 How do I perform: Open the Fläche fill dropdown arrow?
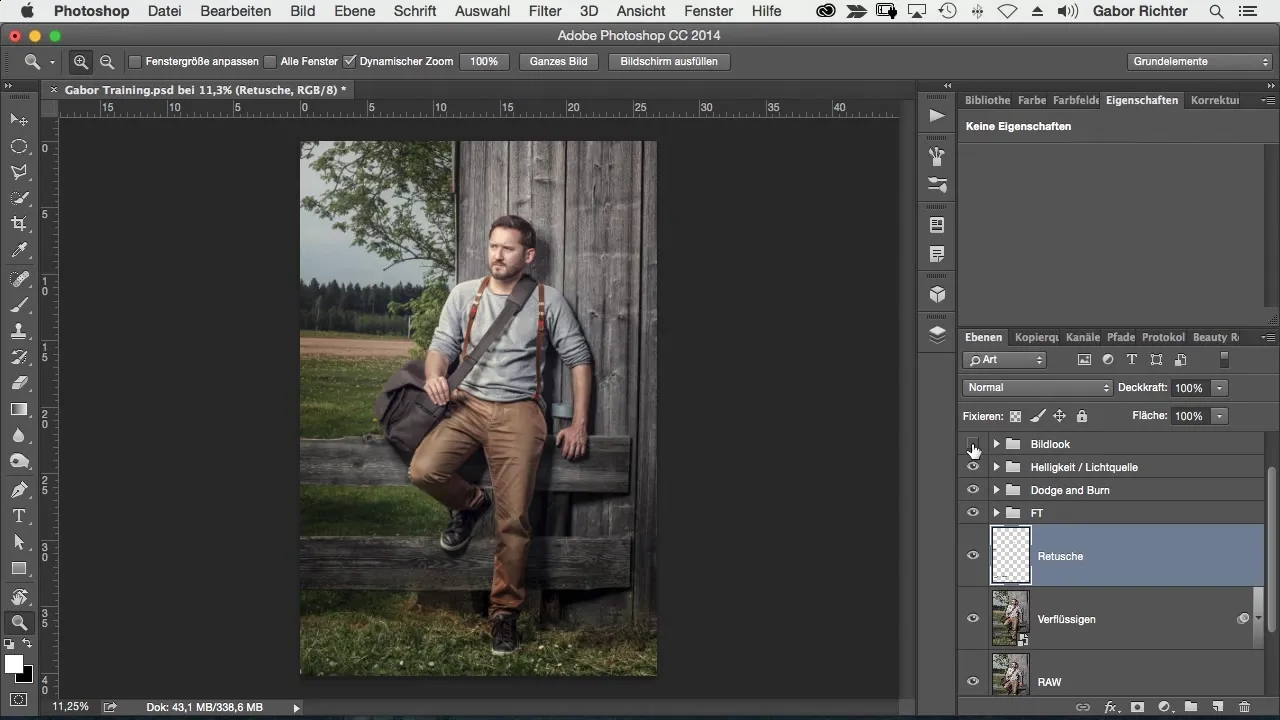click(x=1219, y=416)
